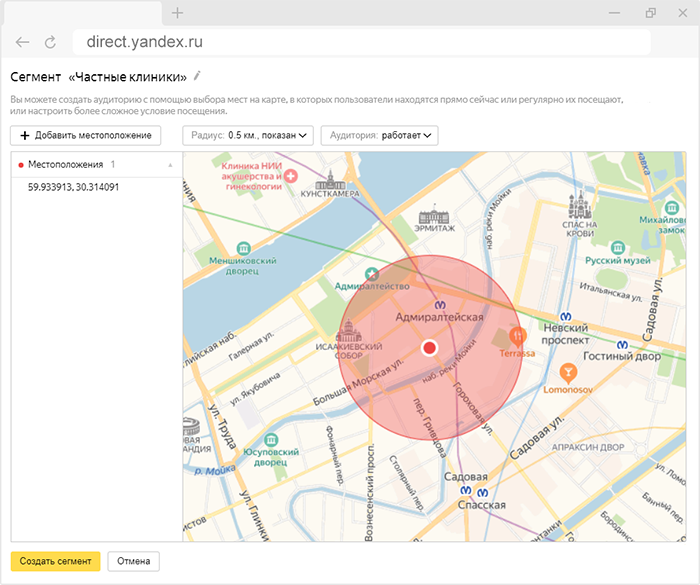The height and width of the screenshot is (585, 700).
Task: Restore the browser window size
Action: tap(651, 13)
